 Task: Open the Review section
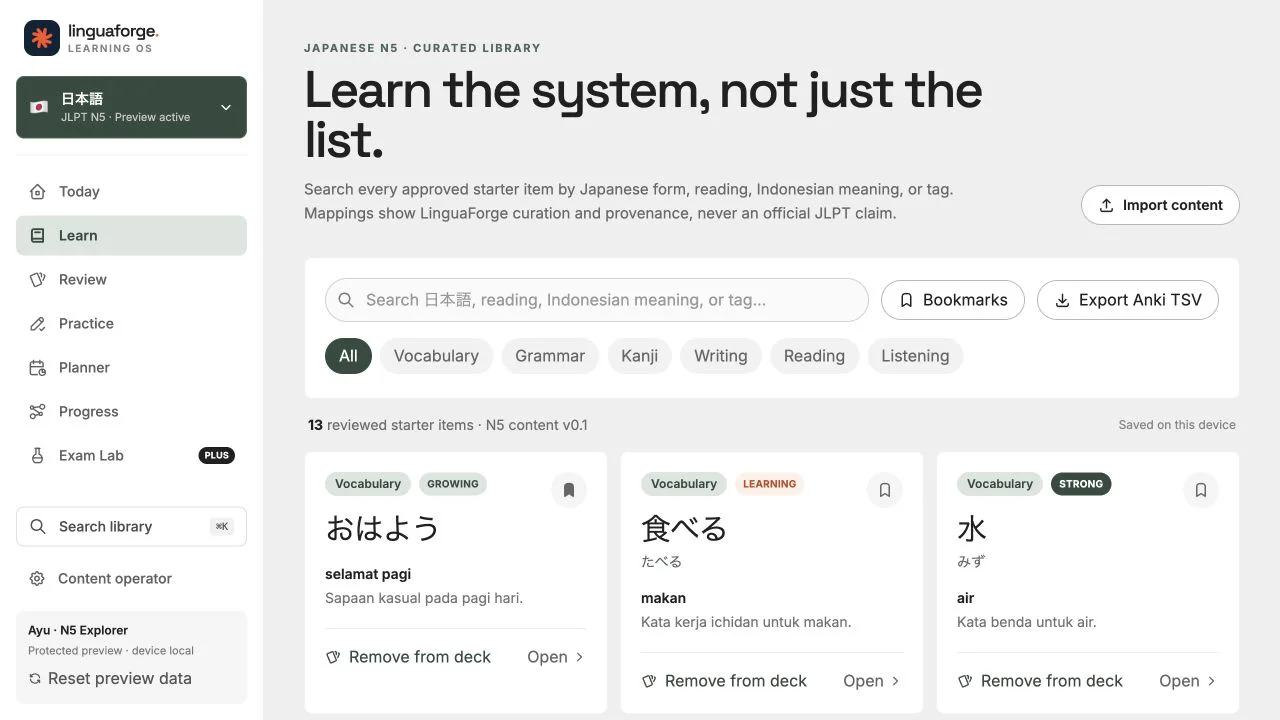click(x=131, y=279)
